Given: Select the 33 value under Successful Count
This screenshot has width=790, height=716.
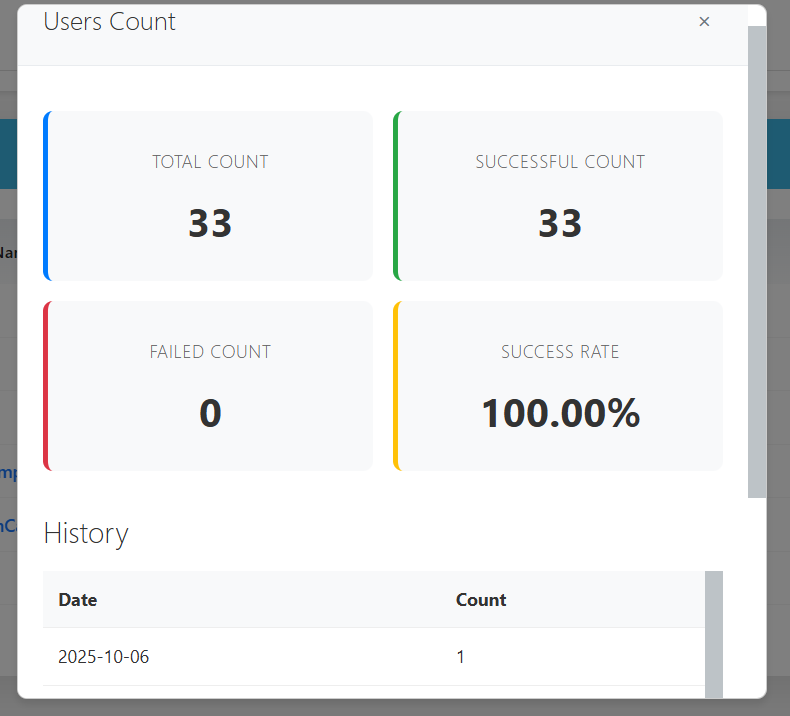Looking at the screenshot, I should click(560, 224).
